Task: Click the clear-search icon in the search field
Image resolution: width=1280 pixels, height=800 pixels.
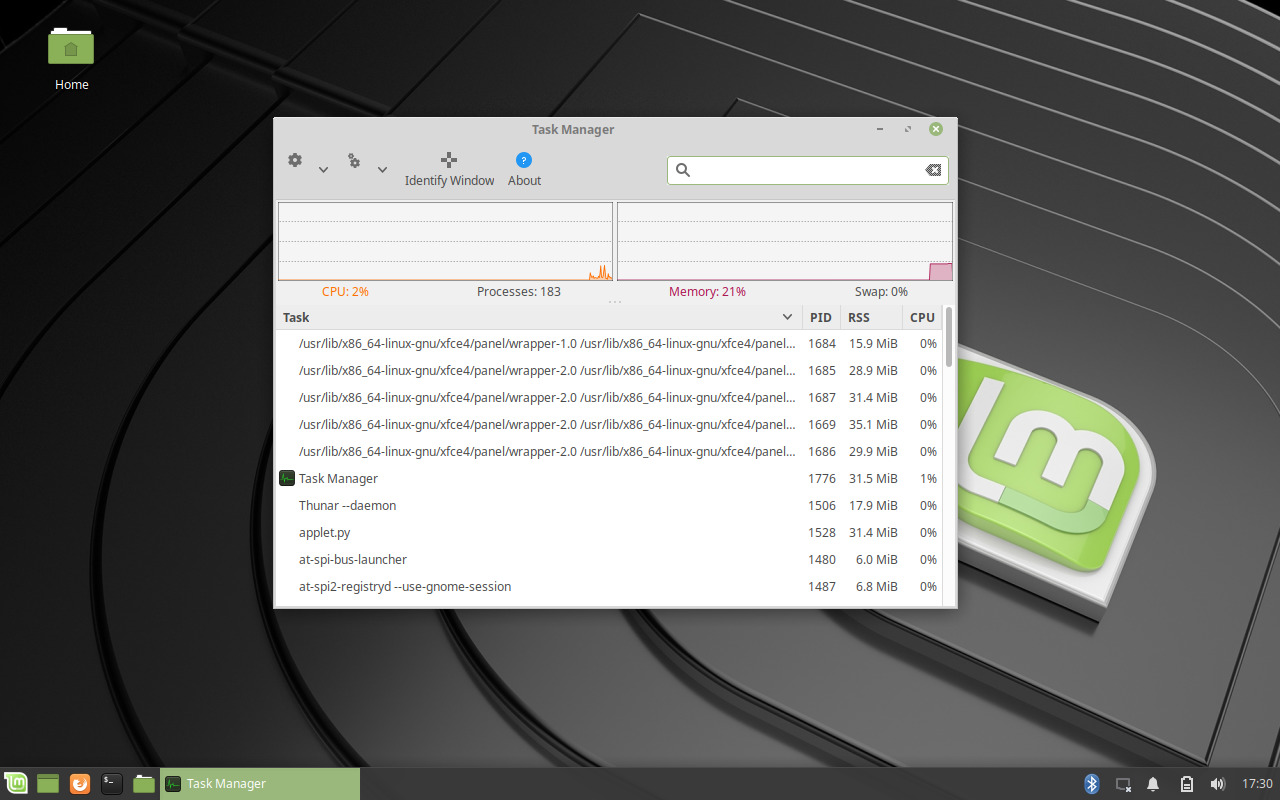Action: 933,170
